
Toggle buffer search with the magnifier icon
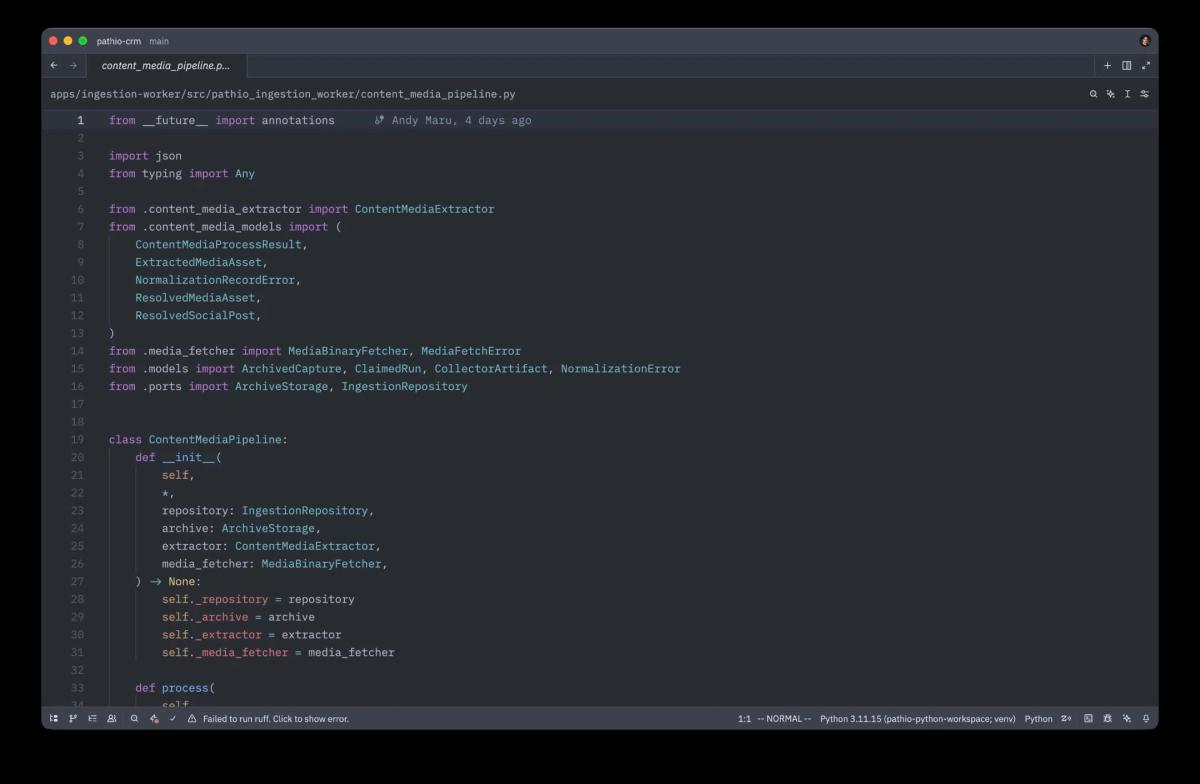click(x=1092, y=93)
